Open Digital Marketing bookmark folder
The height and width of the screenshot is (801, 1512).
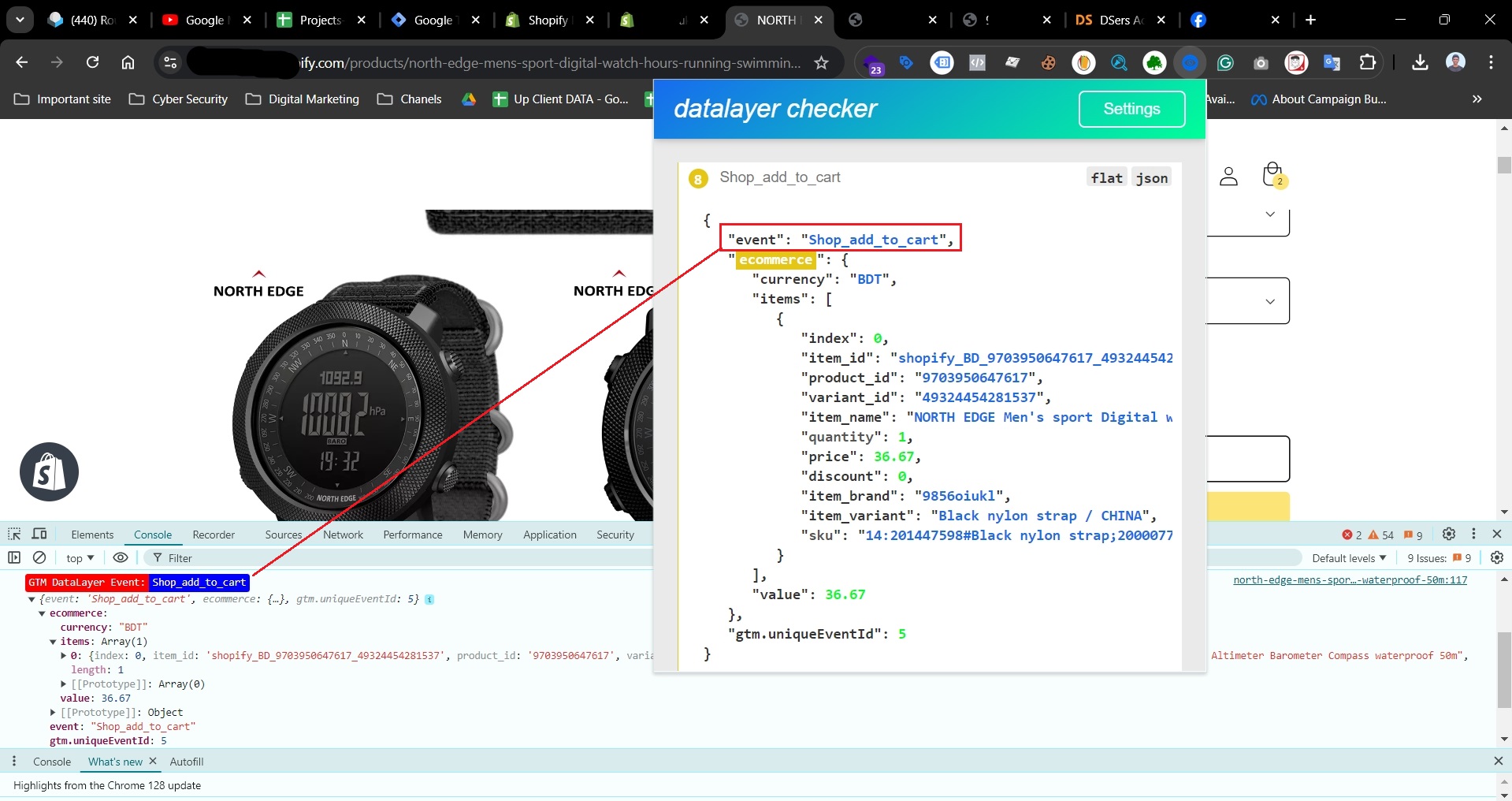tap(303, 99)
